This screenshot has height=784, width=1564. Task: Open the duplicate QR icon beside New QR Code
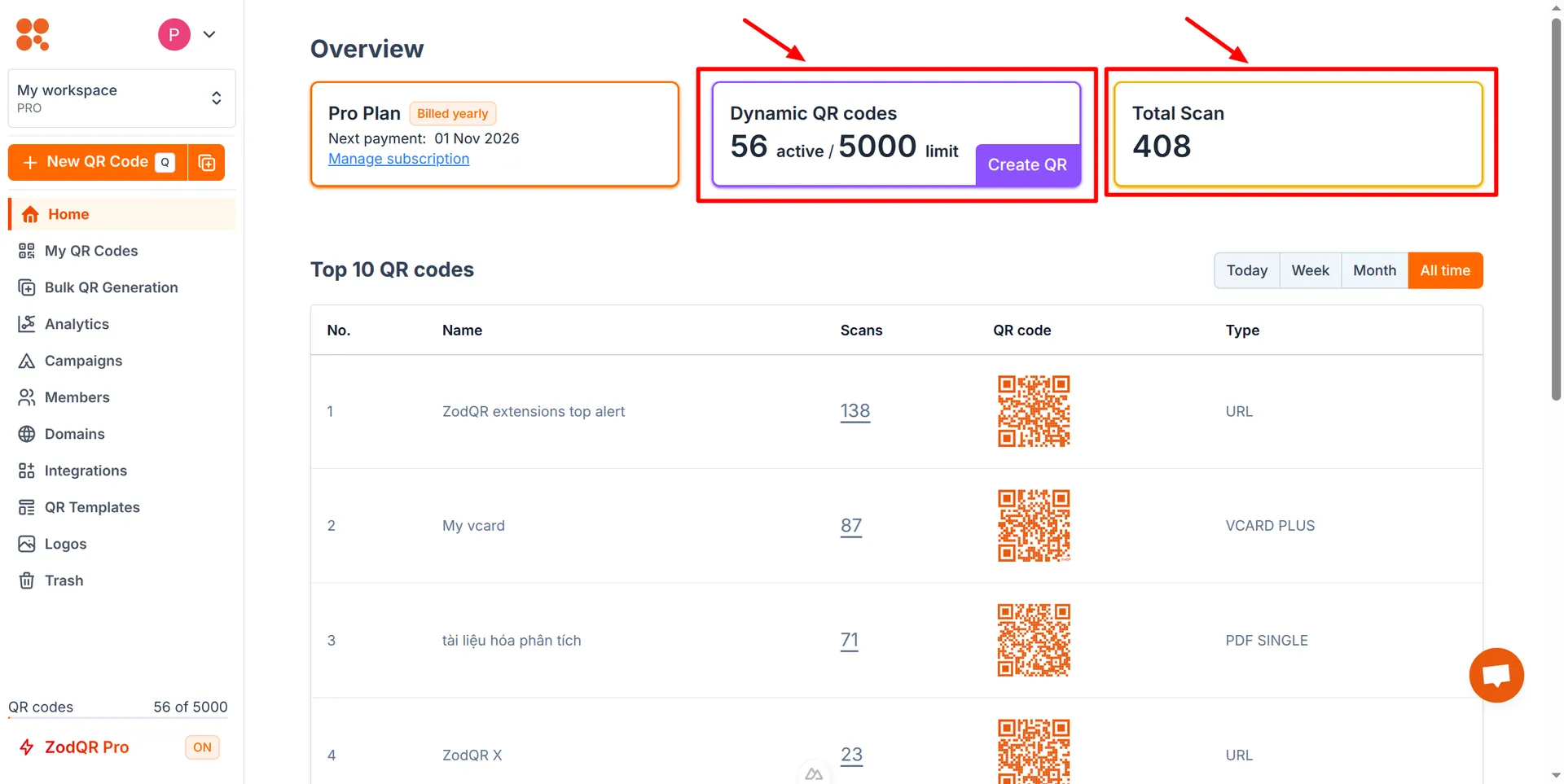tap(207, 163)
